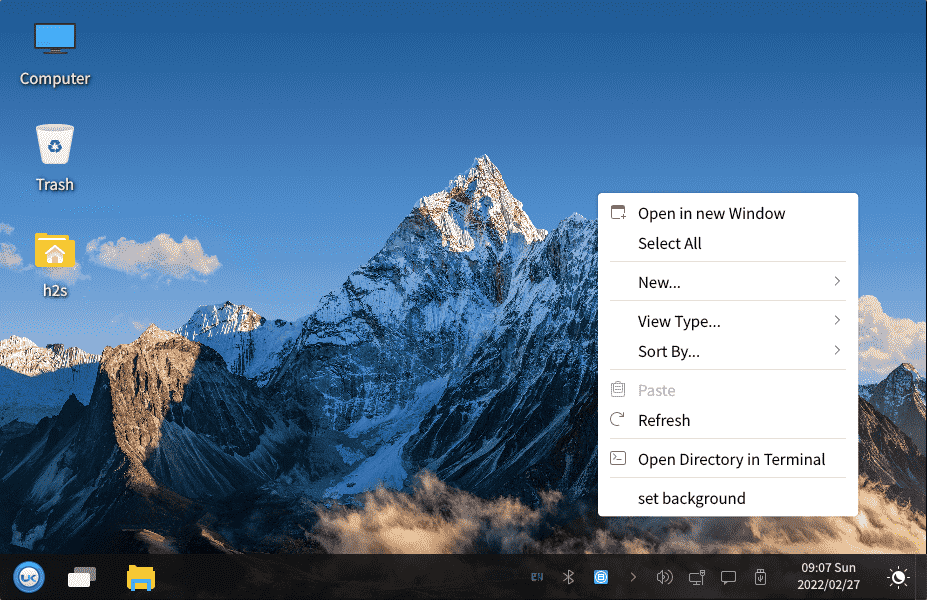Image resolution: width=927 pixels, height=600 pixels.
Task: Expand the Sort By... submenu
Action: tap(728, 351)
